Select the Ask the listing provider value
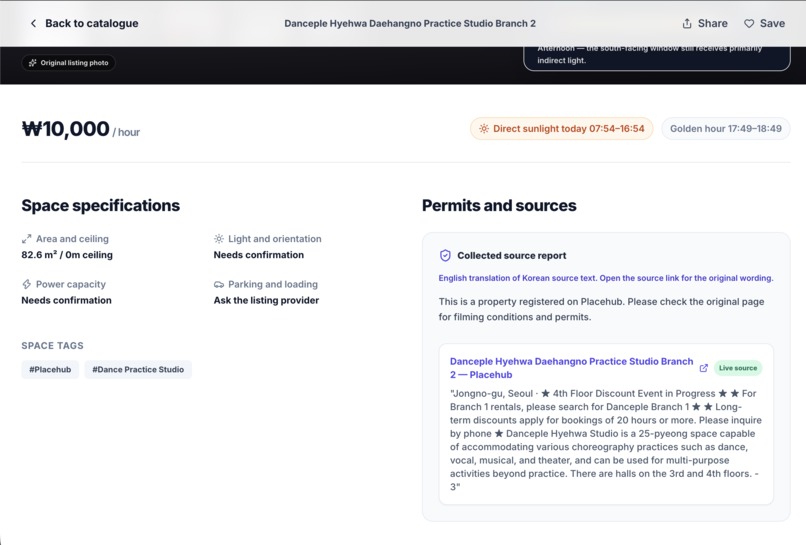This screenshot has height=545, width=806. [266, 300]
